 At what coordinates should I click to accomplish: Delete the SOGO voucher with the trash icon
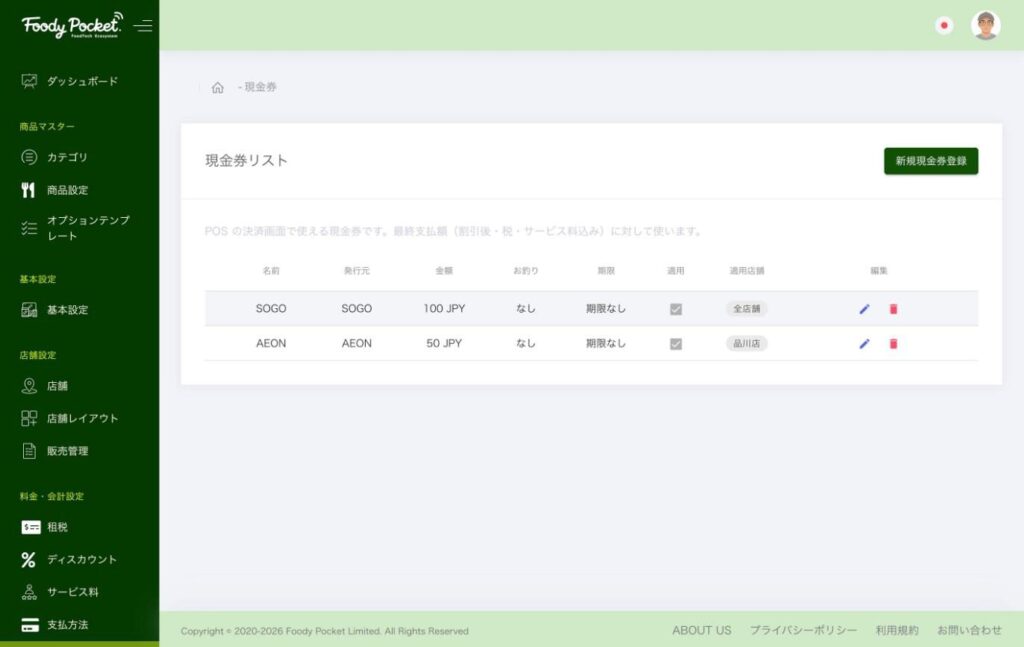coord(893,309)
